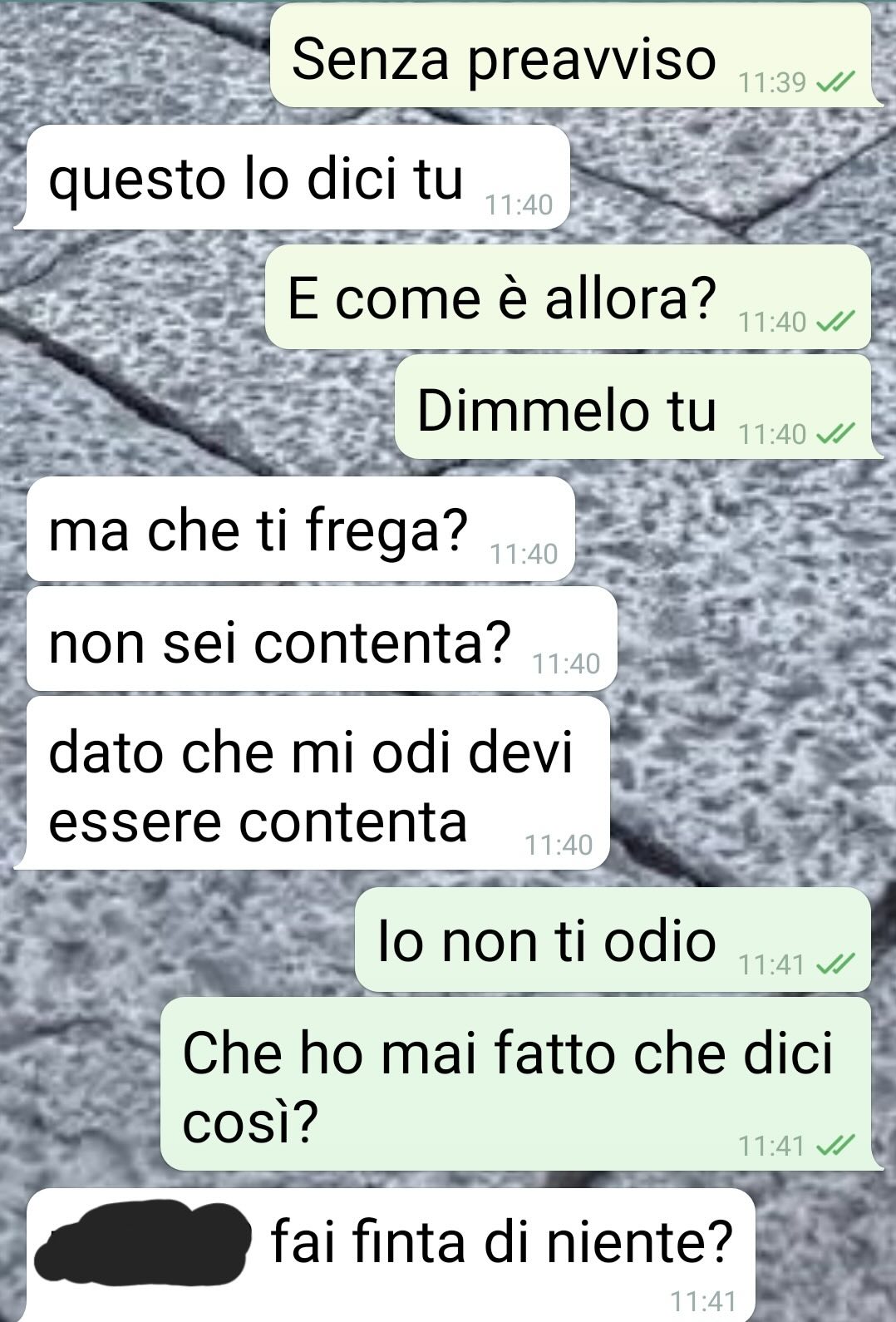The width and height of the screenshot is (896, 1322).
Task: Select the "ma che ti frega?" message
Action: tap(301, 529)
